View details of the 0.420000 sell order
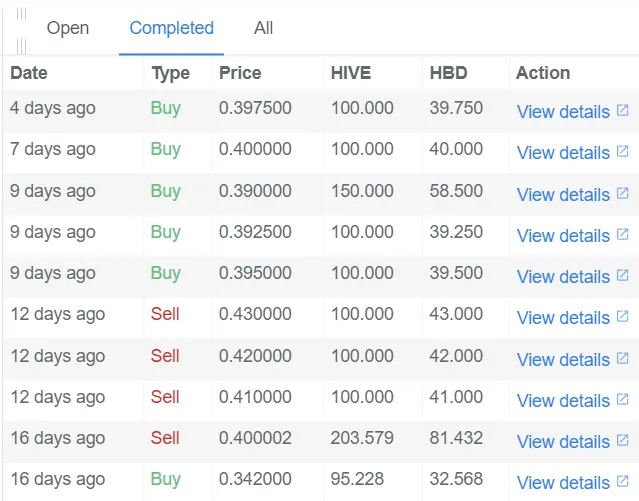This screenshot has height=501, width=639. click(x=563, y=360)
